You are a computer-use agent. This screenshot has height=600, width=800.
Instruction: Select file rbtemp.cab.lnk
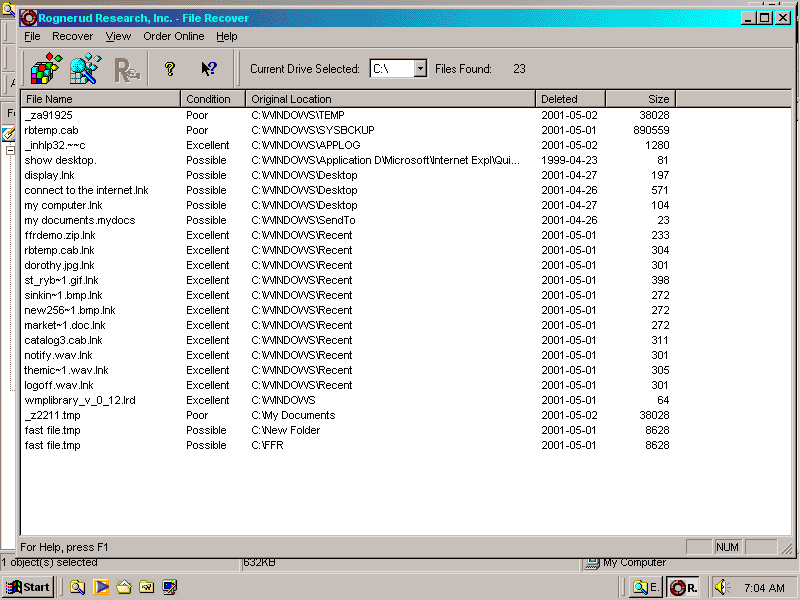tap(59, 250)
